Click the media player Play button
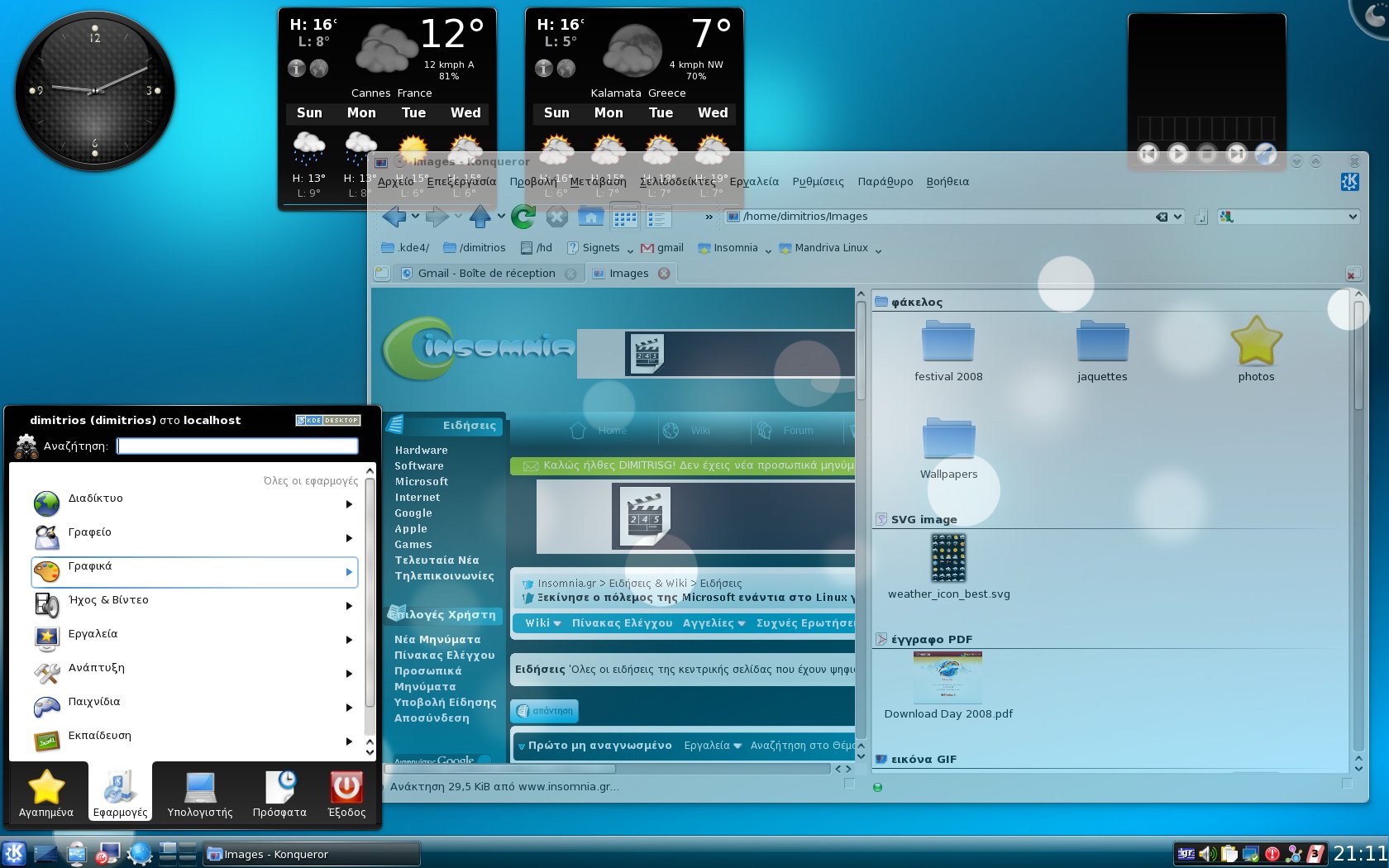1389x868 pixels. coord(1177,153)
